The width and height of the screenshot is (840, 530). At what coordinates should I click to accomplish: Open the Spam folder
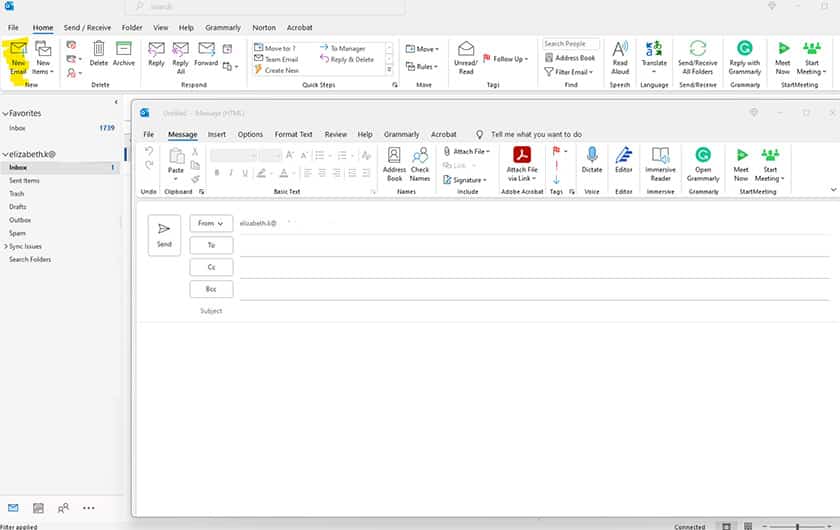point(17,233)
